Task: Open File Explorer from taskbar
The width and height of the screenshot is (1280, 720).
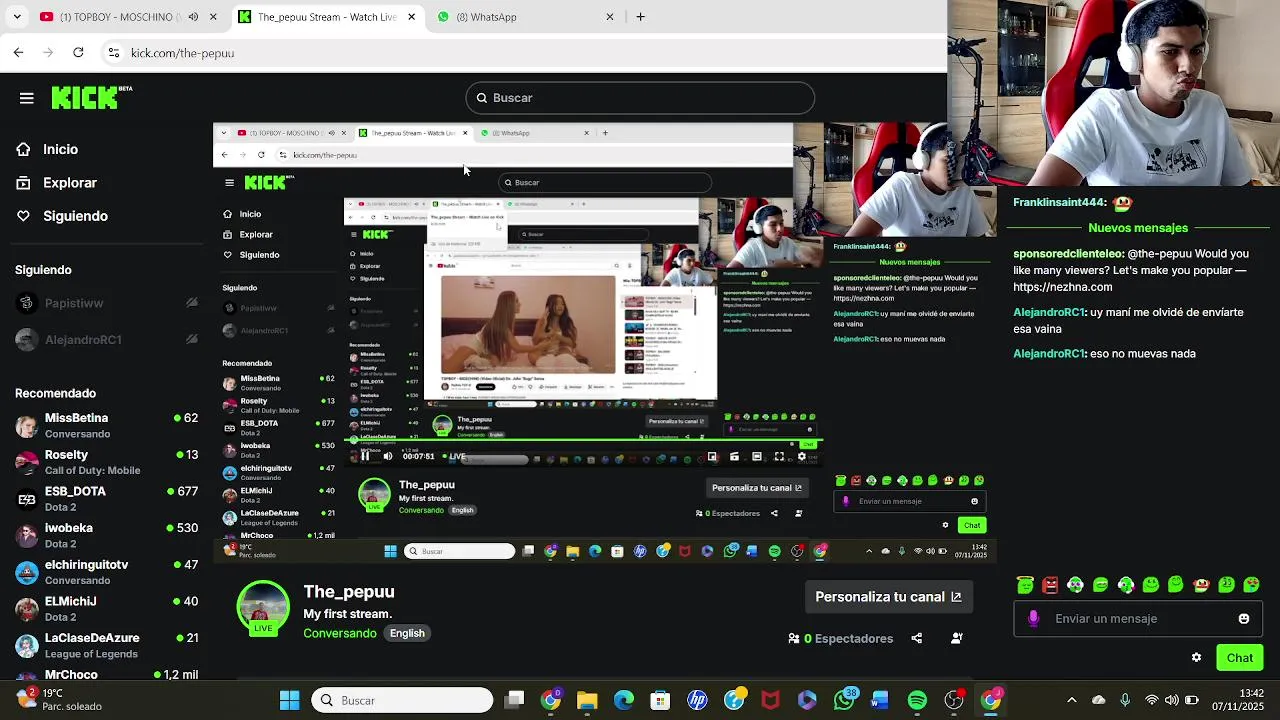Action: pyautogui.click(x=587, y=700)
